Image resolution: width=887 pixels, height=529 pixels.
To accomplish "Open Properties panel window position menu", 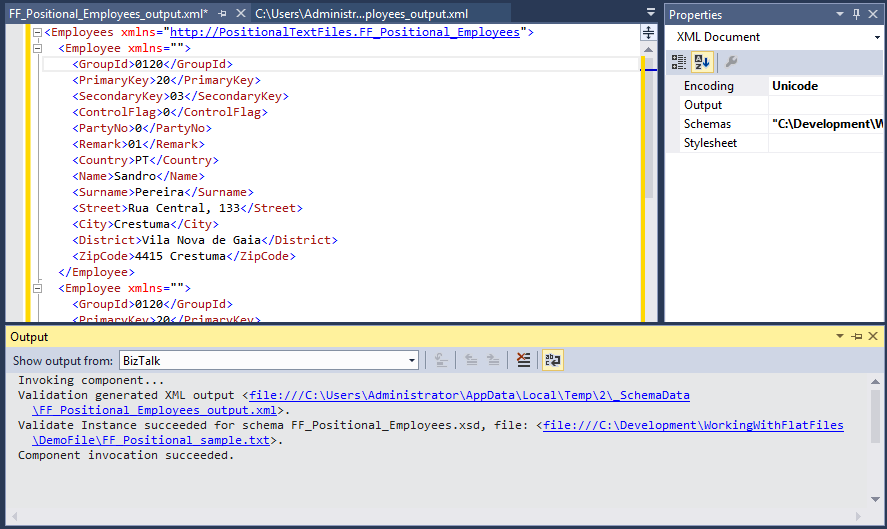I will click(x=839, y=14).
